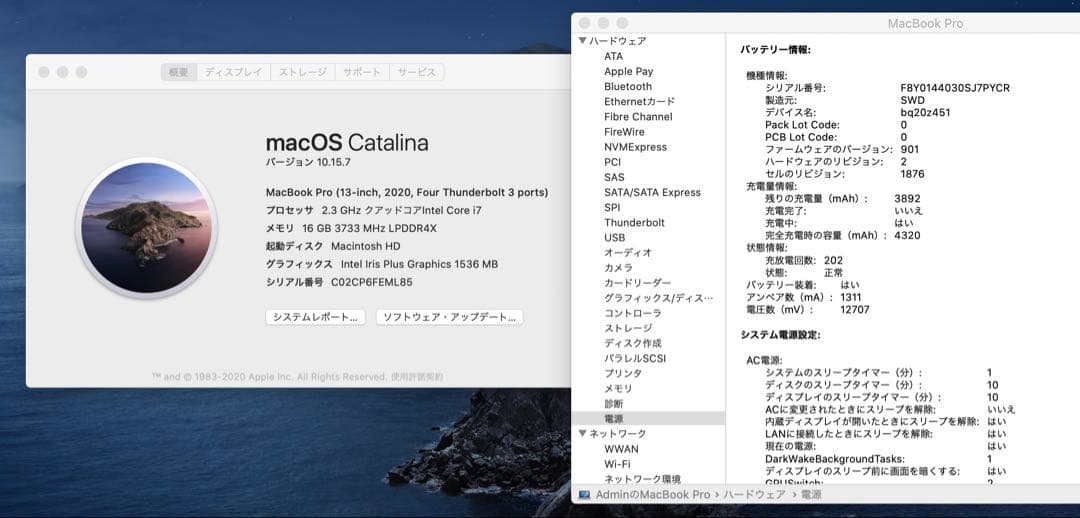
Task: Click the セルのリビジョン value 1876
Action: tap(912, 174)
